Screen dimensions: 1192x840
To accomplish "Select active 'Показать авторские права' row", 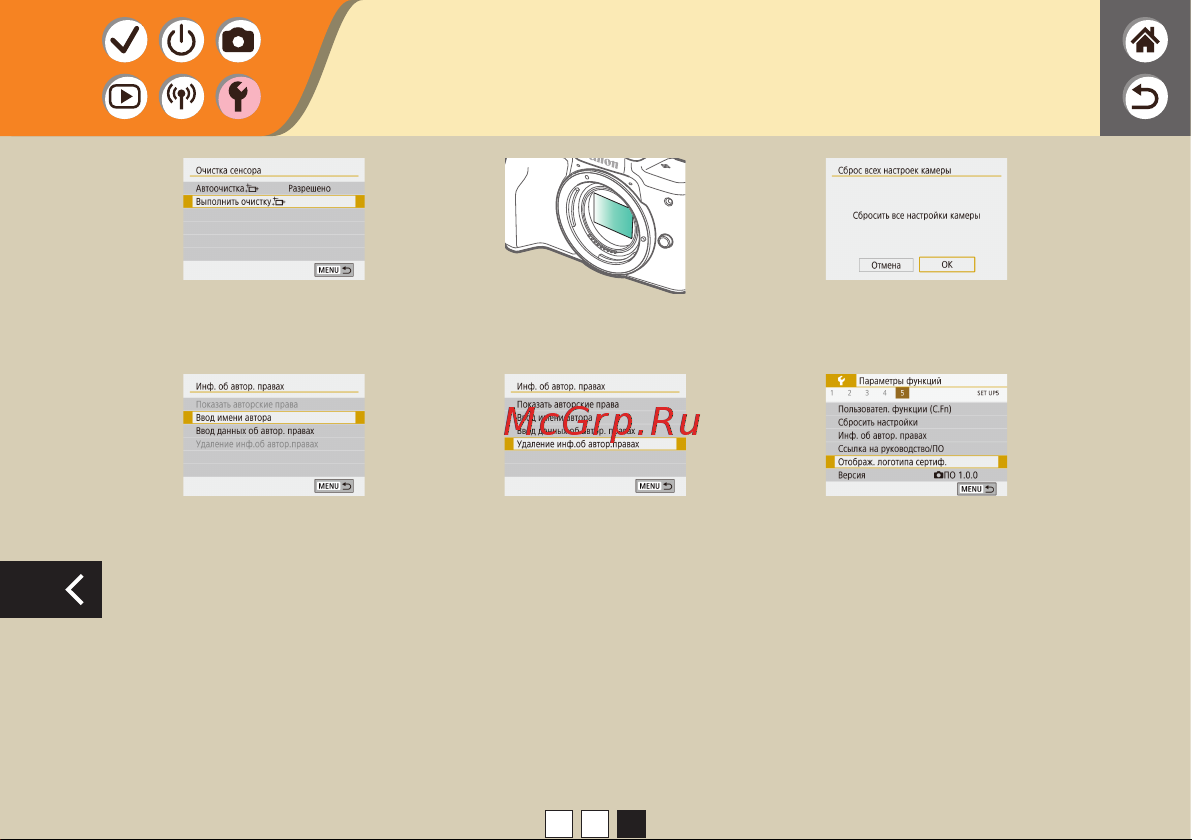I will pos(595,404).
